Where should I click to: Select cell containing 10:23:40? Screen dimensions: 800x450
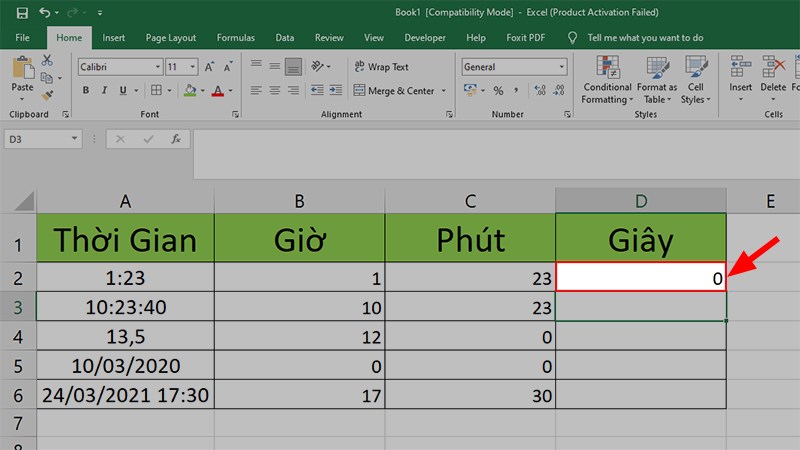coord(125,307)
